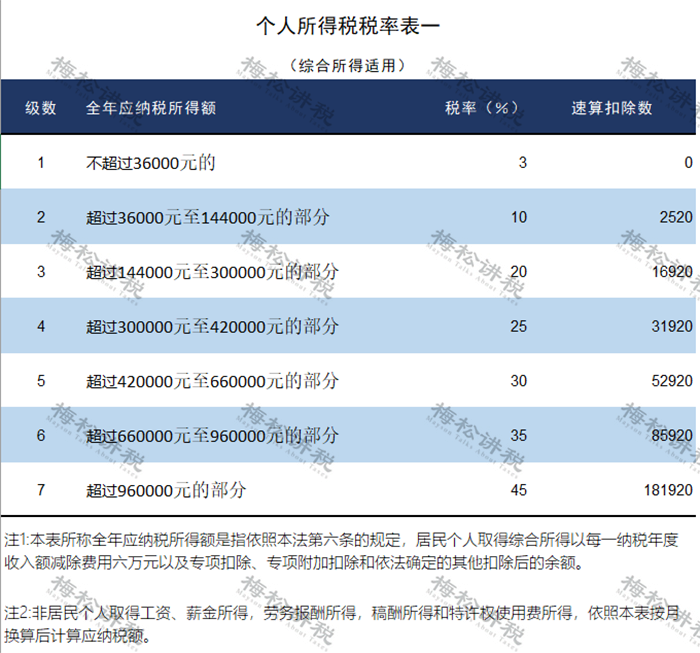
Task: Click tax rate value 10
Action: pyautogui.click(x=519, y=217)
